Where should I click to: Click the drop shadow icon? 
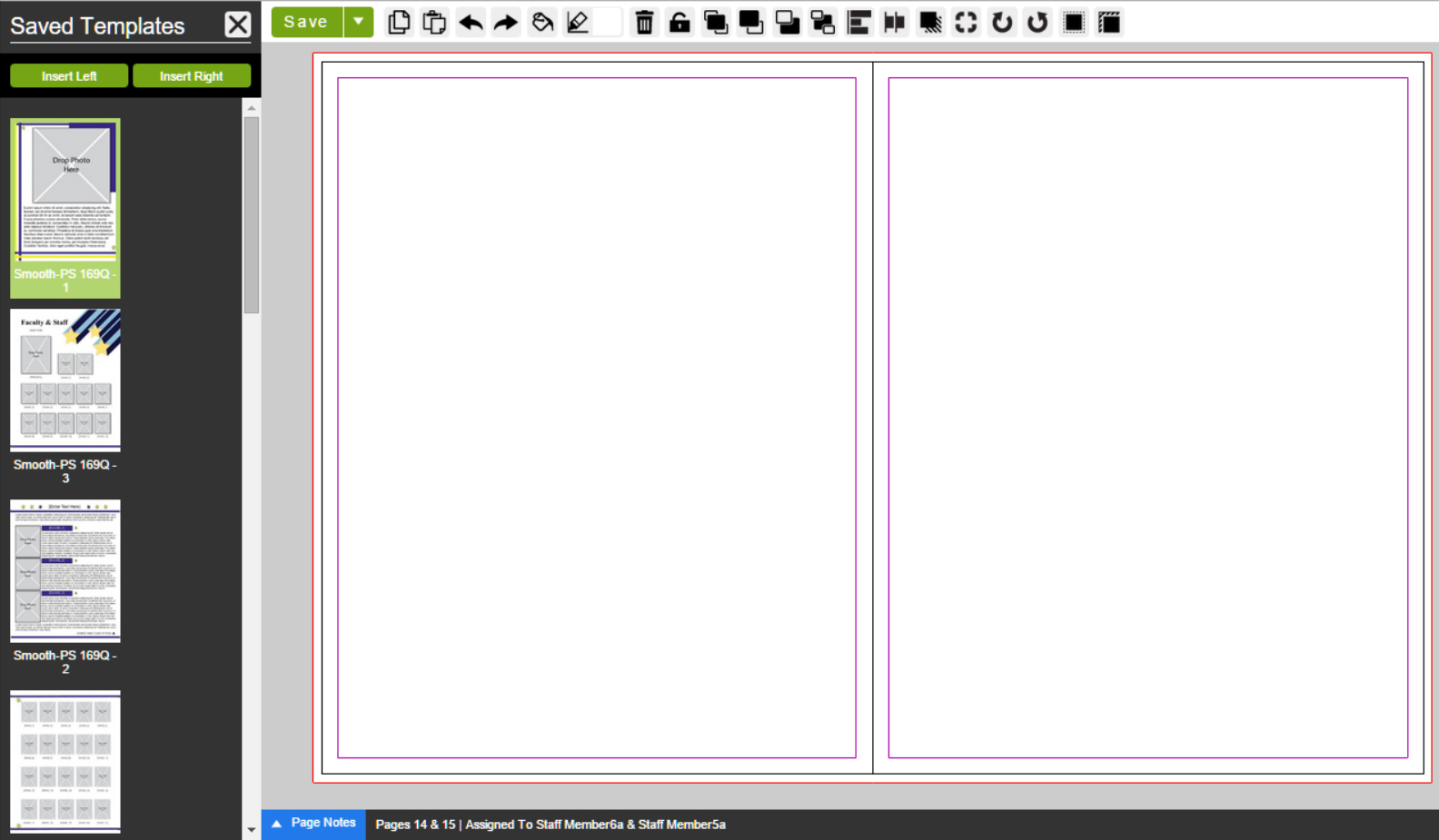click(930, 22)
